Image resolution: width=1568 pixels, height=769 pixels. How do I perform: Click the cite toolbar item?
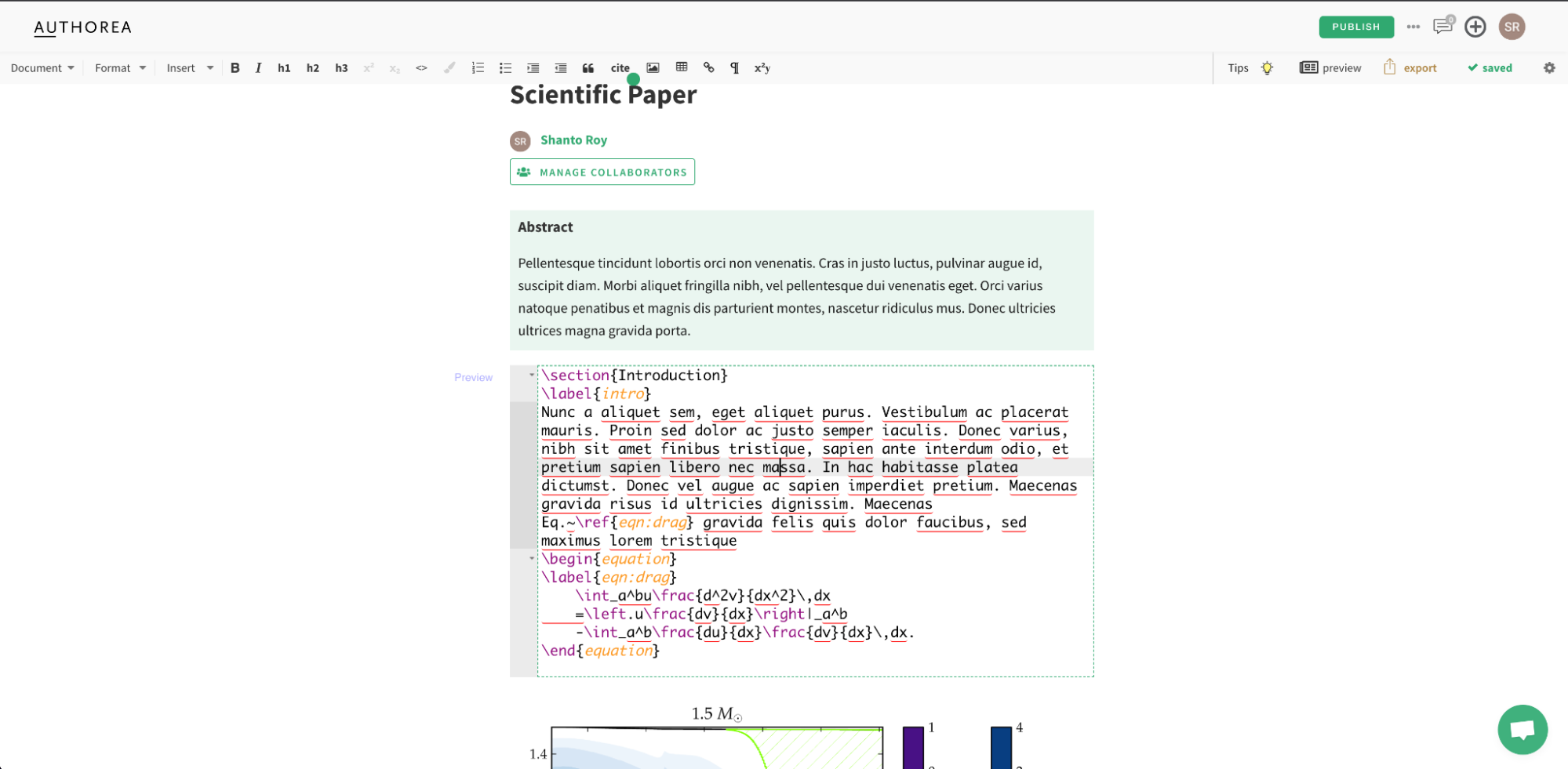[x=620, y=68]
